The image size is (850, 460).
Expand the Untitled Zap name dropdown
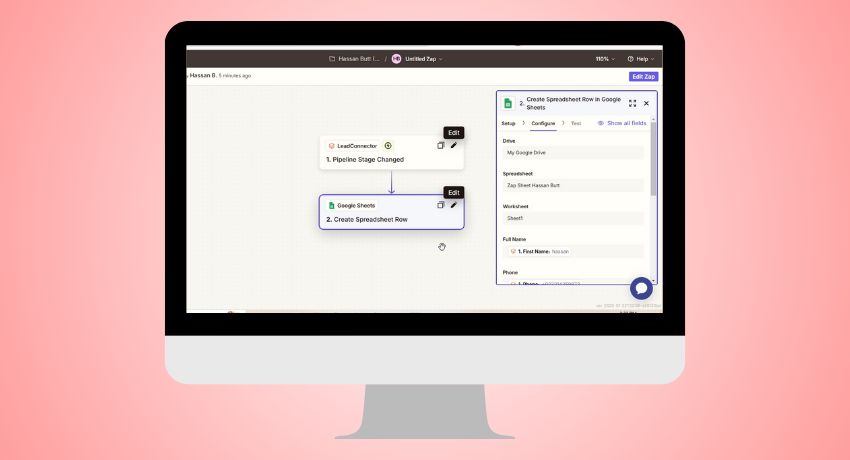tap(422, 59)
